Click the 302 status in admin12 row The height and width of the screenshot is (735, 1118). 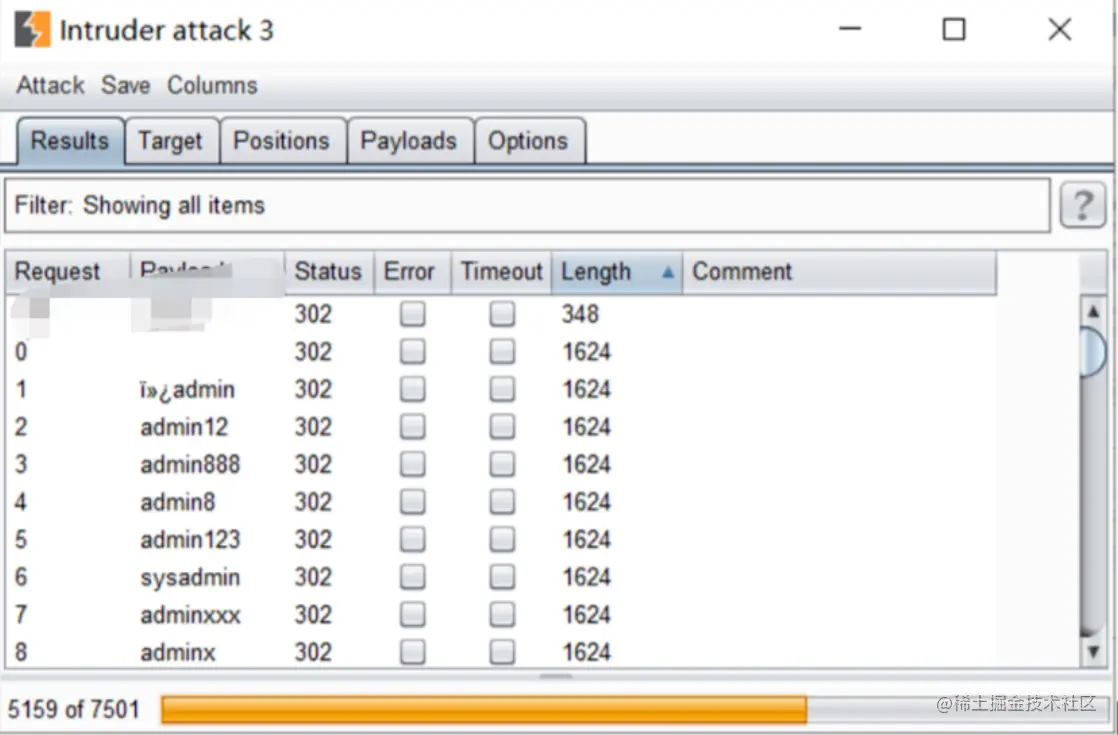[313, 426]
